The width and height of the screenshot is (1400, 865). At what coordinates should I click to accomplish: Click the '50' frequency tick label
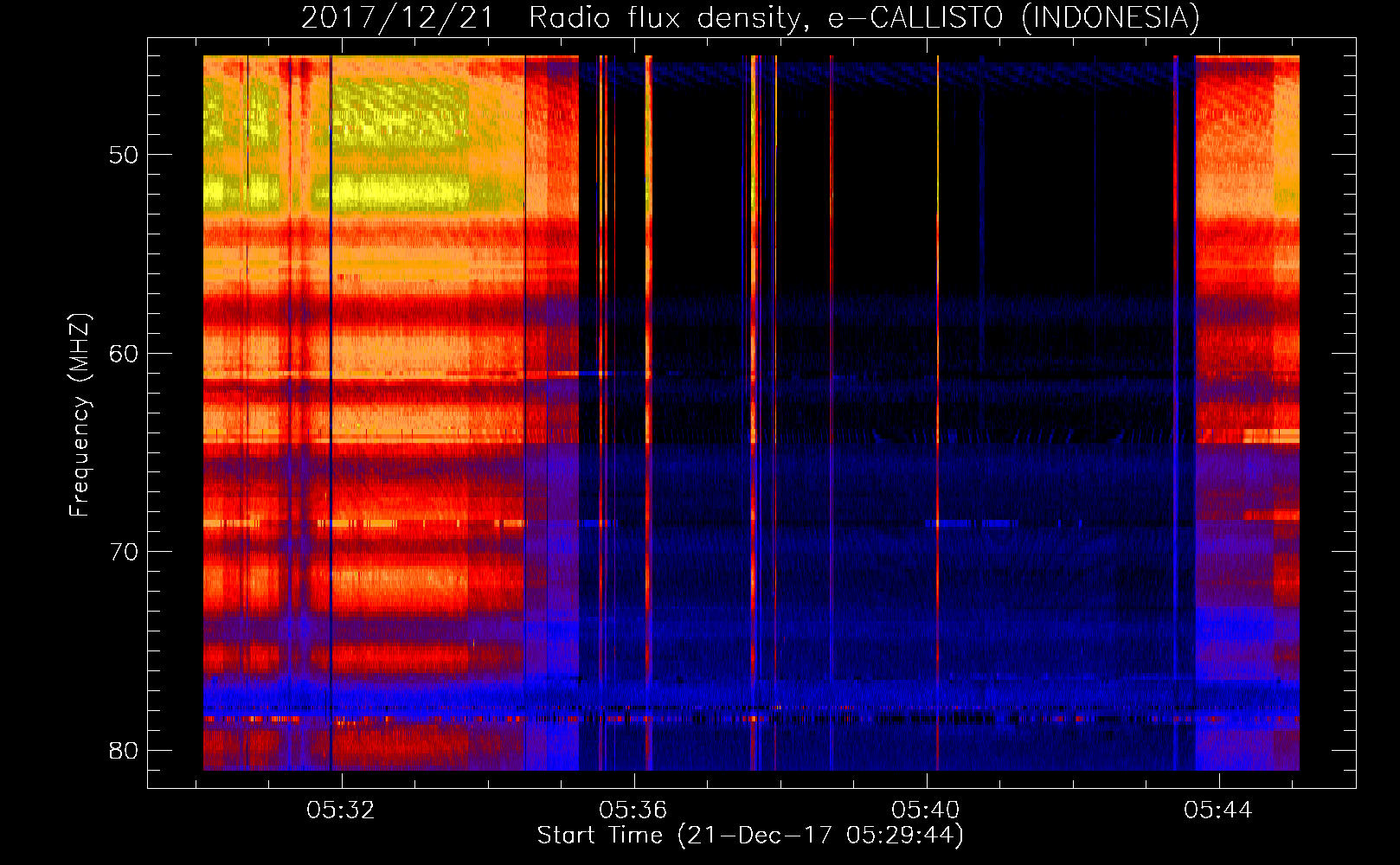pos(124,156)
